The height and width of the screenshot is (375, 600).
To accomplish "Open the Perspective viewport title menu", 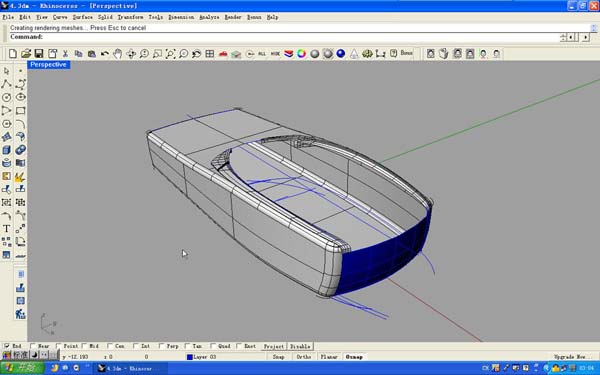I will (x=48, y=64).
